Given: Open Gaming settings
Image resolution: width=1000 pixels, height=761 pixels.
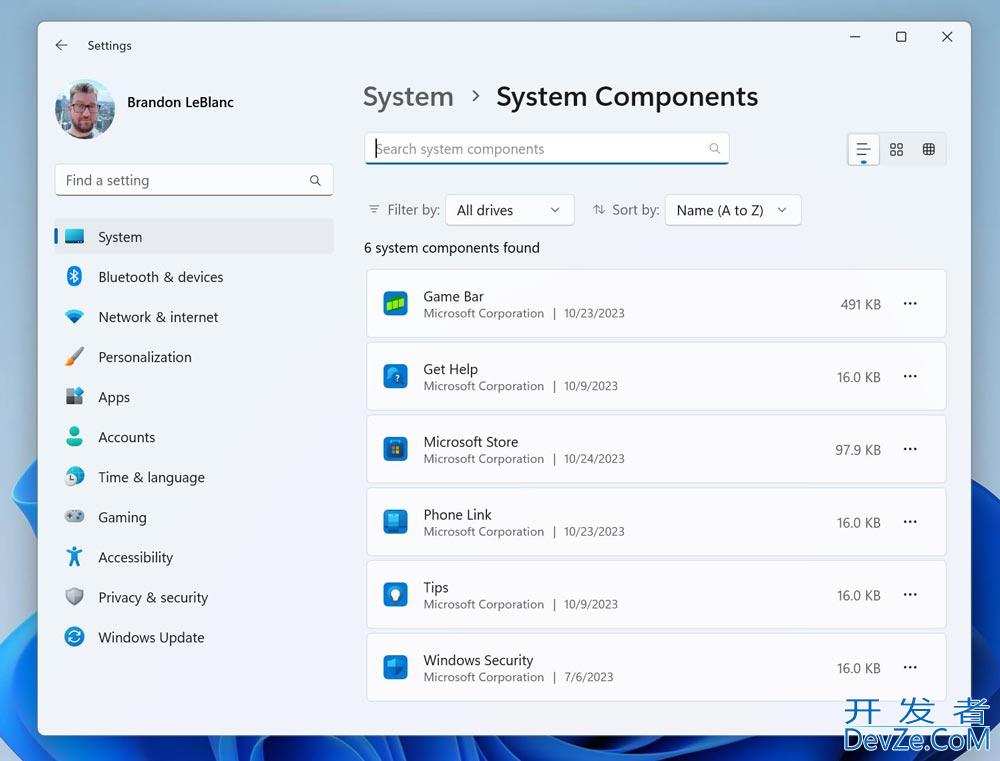Looking at the screenshot, I should (x=194, y=517).
